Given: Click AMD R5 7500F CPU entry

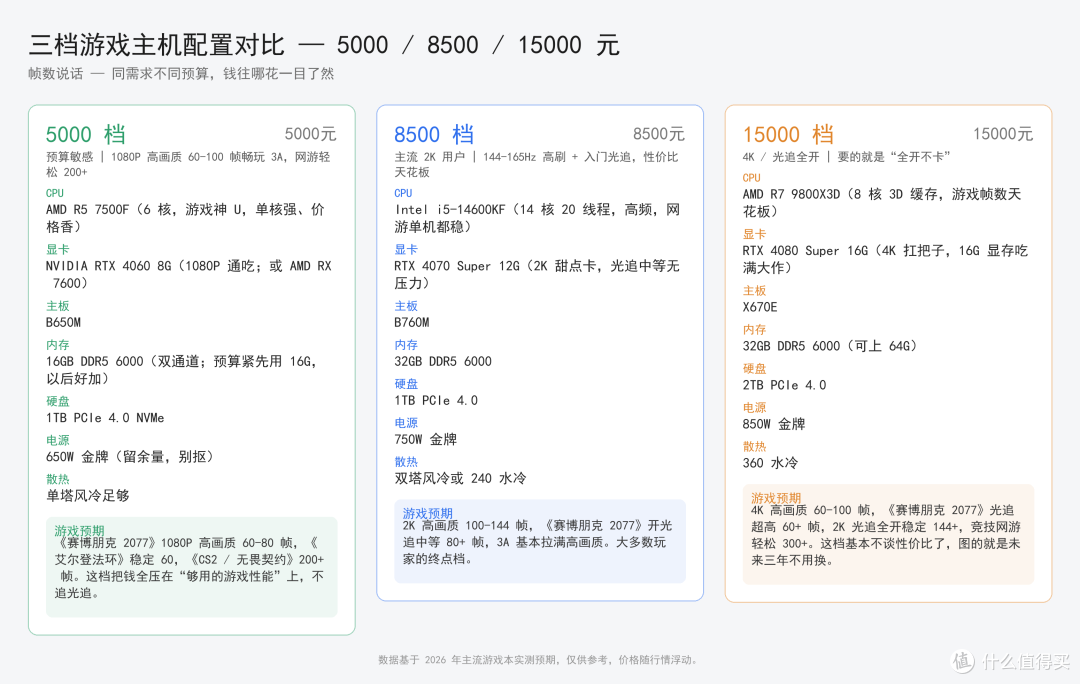Looking at the screenshot, I should (185, 218).
